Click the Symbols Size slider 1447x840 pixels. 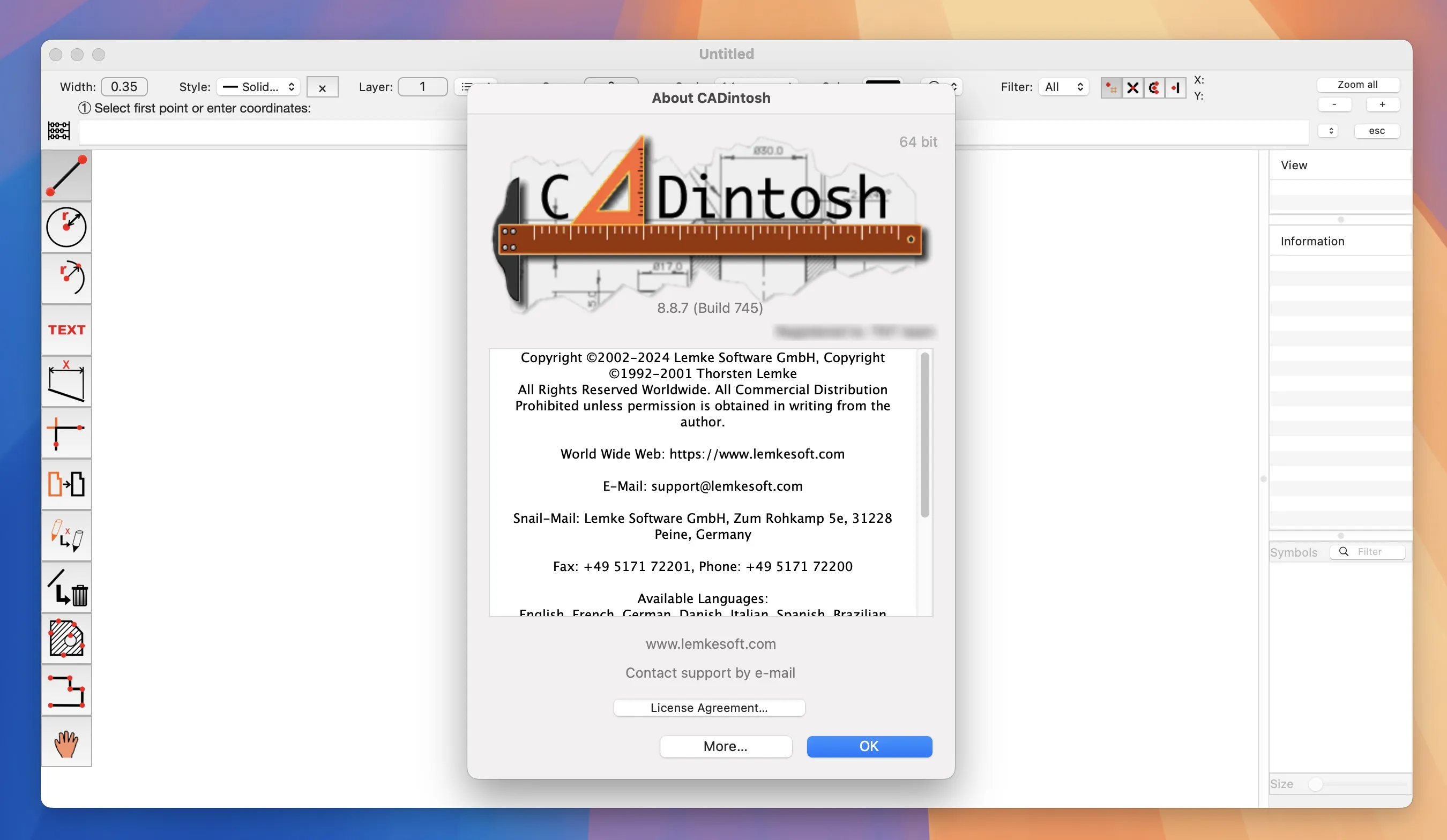pos(1358,784)
